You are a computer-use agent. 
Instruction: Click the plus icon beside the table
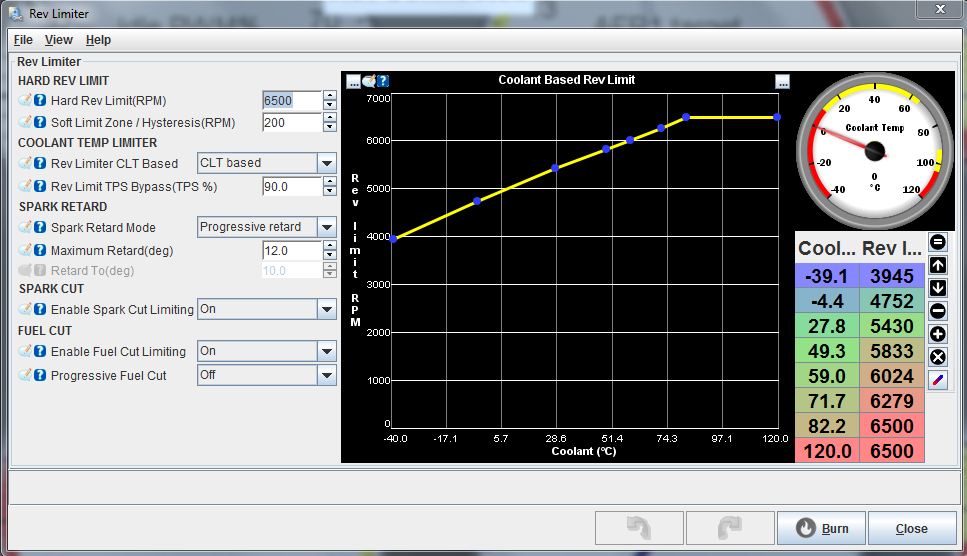[x=937, y=334]
